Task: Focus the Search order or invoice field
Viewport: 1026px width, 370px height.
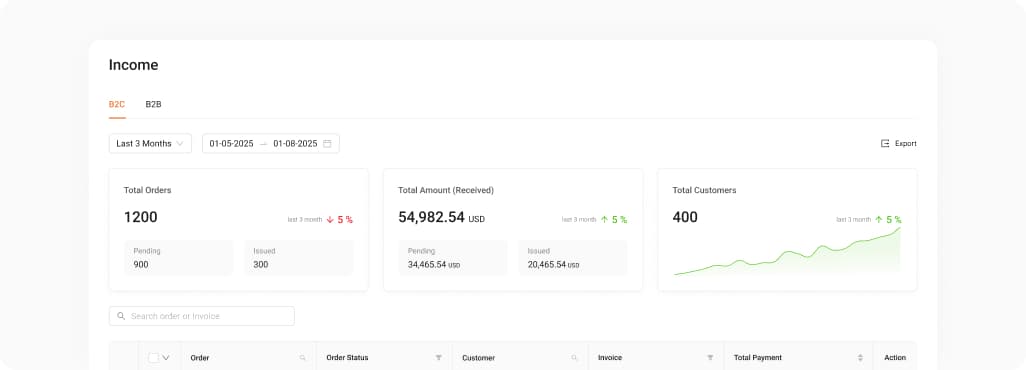Action: (202, 316)
